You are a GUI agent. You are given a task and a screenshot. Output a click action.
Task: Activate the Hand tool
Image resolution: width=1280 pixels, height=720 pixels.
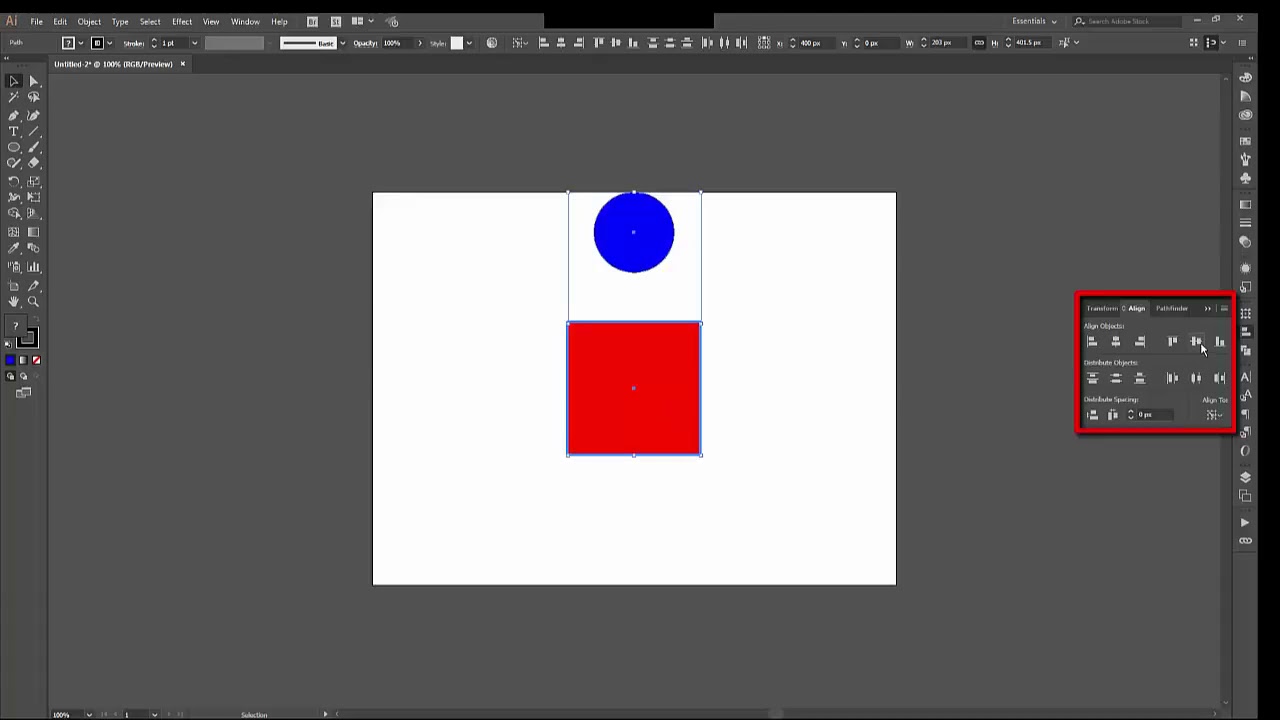14,301
